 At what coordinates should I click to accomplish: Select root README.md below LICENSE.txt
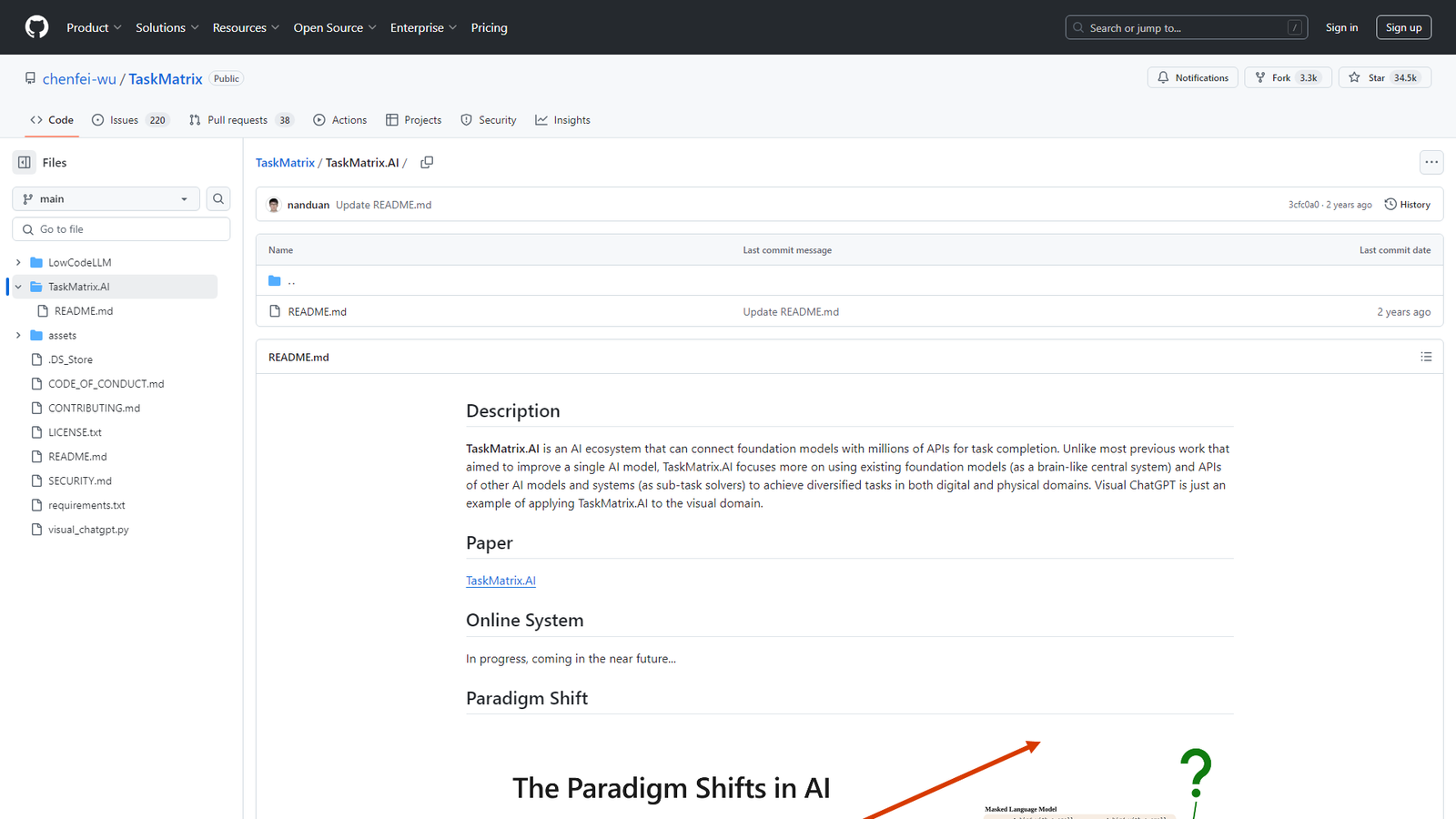click(x=77, y=457)
